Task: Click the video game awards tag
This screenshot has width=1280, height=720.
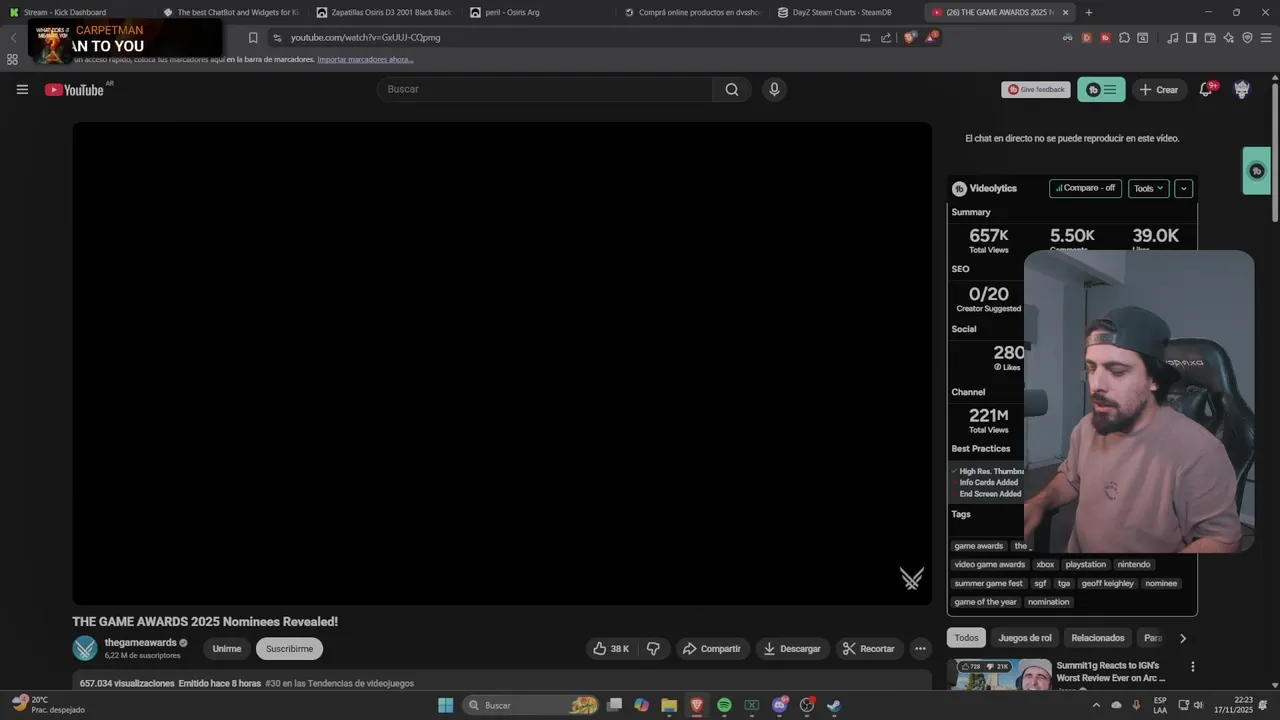Action: tap(989, 564)
